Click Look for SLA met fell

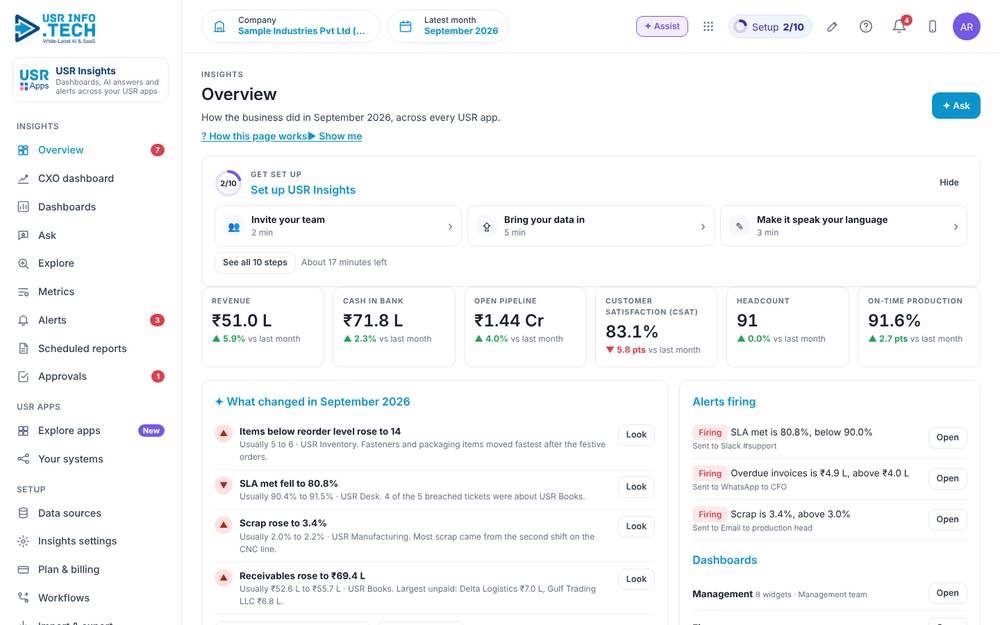[x=636, y=487]
